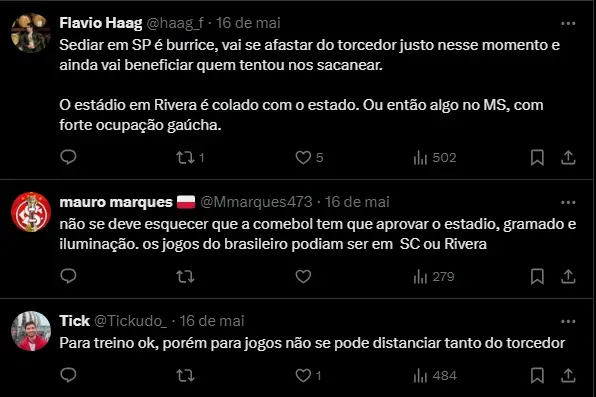View analytics showing 502 views
Viewport: 596px width, 397px height.
coord(434,157)
